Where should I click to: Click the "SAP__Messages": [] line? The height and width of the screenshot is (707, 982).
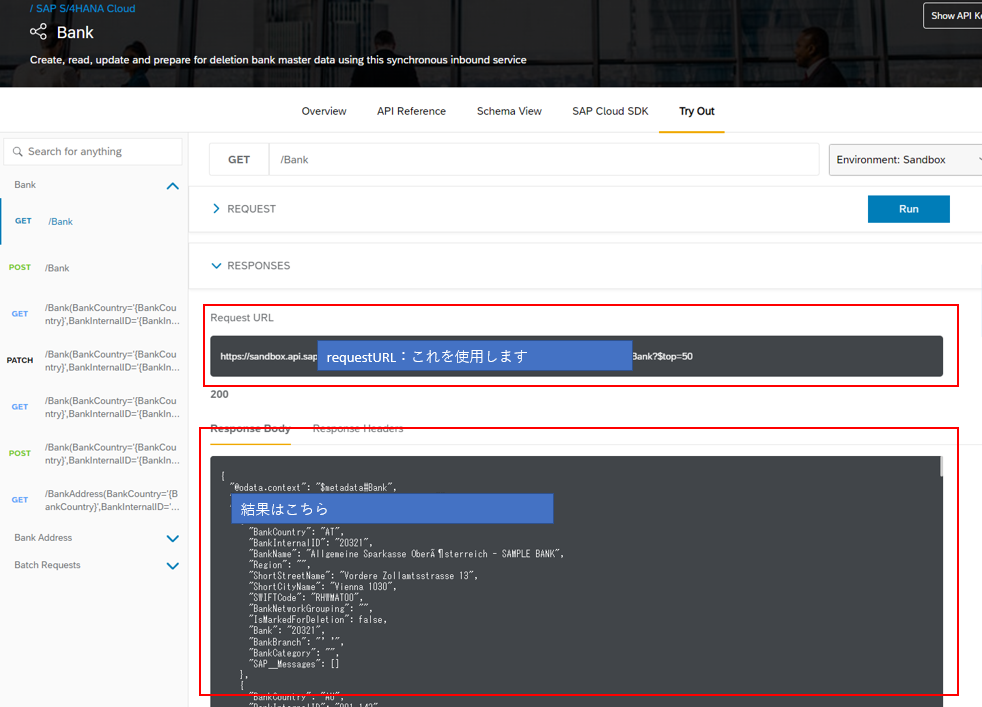click(294, 664)
